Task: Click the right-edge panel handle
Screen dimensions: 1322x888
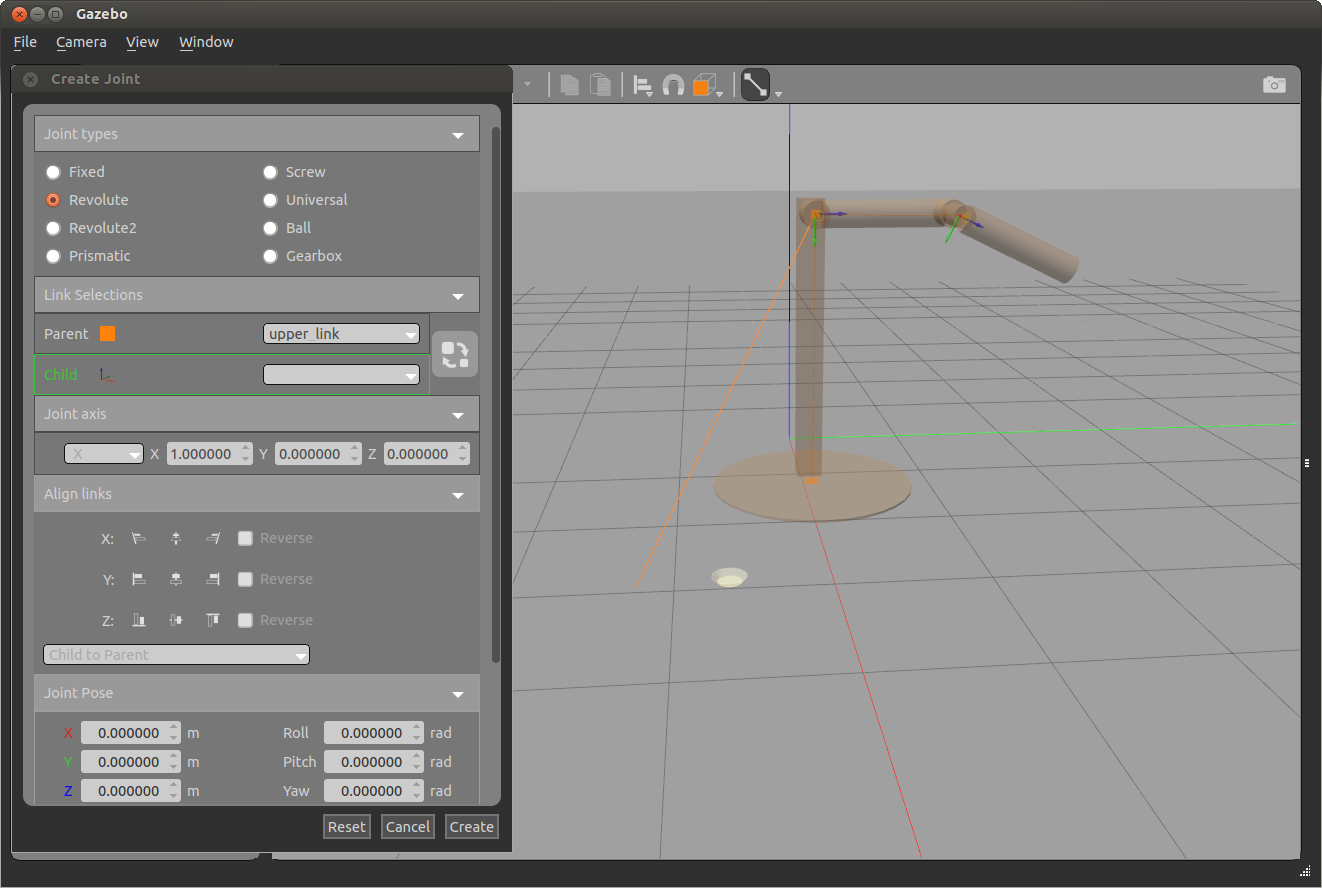Action: click(x=1307, y=463)
